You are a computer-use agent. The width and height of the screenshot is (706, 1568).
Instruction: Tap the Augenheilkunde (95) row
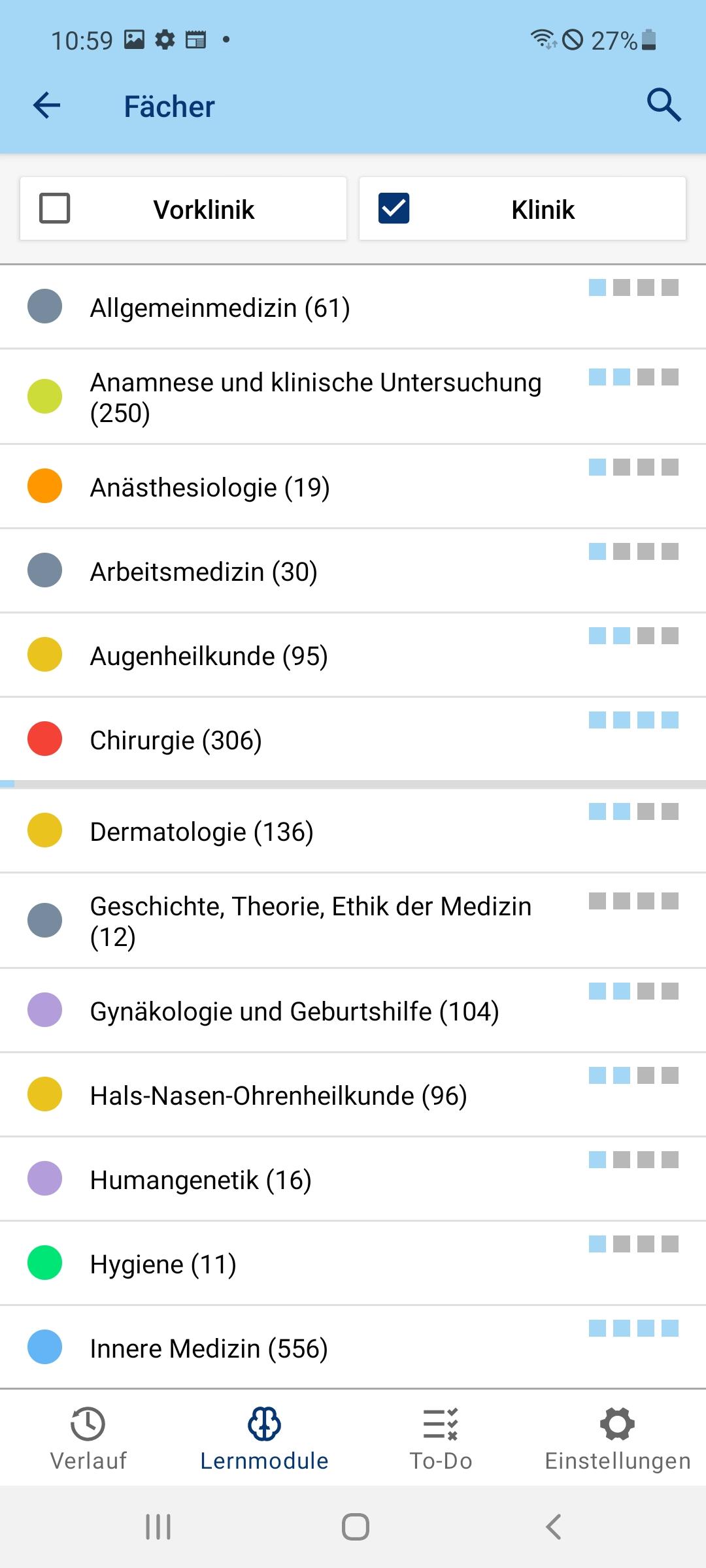(209, 656)
